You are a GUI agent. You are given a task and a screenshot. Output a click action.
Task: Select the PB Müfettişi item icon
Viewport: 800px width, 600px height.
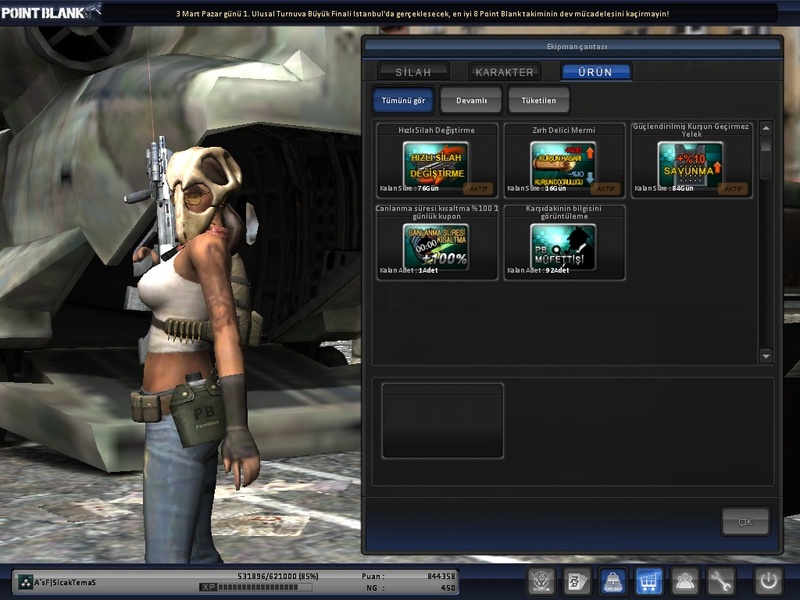tap(563, 247)
